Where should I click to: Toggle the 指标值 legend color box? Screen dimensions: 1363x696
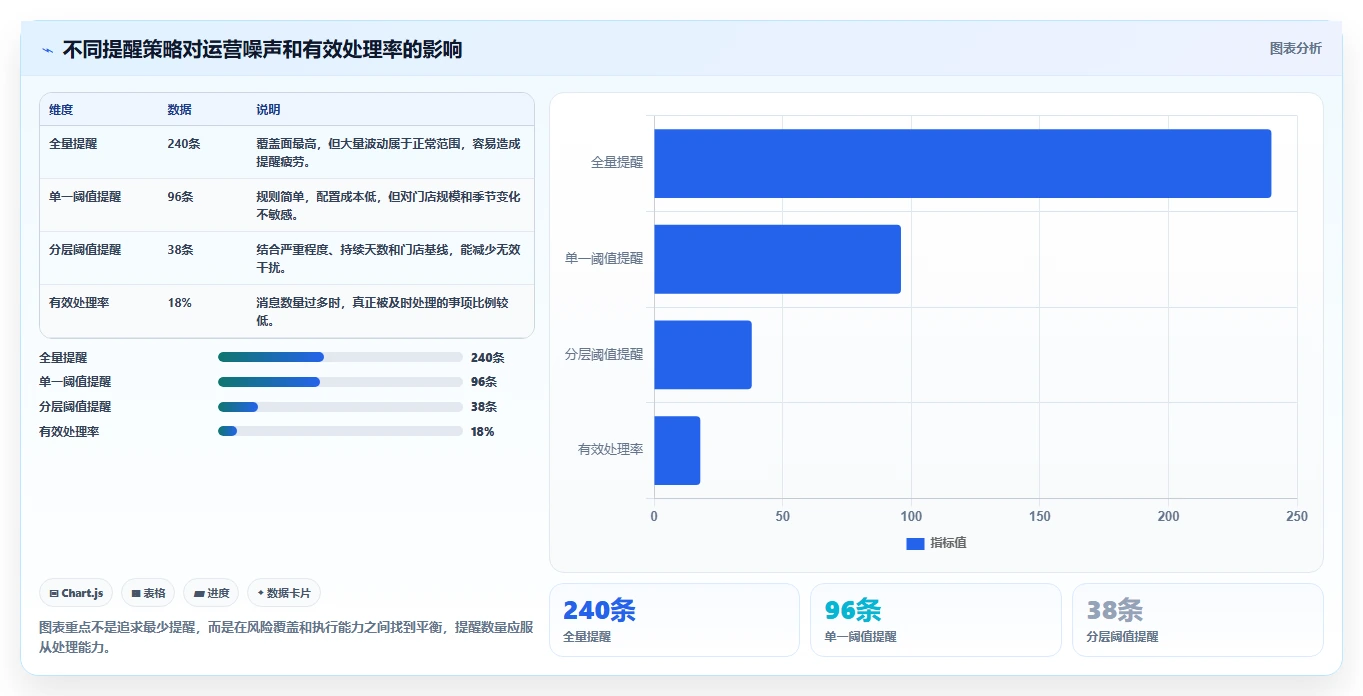tap(915, 543)
